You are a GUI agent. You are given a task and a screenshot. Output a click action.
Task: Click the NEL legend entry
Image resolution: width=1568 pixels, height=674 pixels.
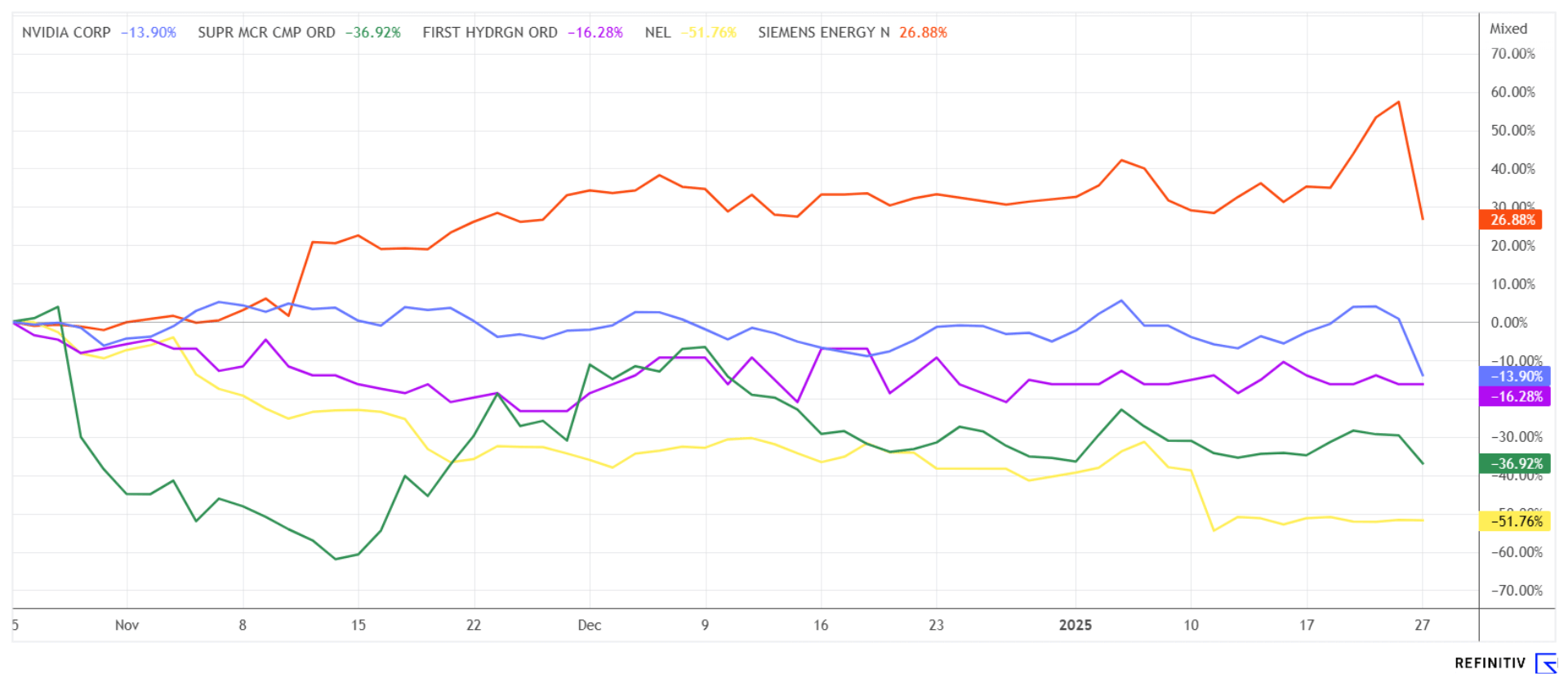(657, 33)
